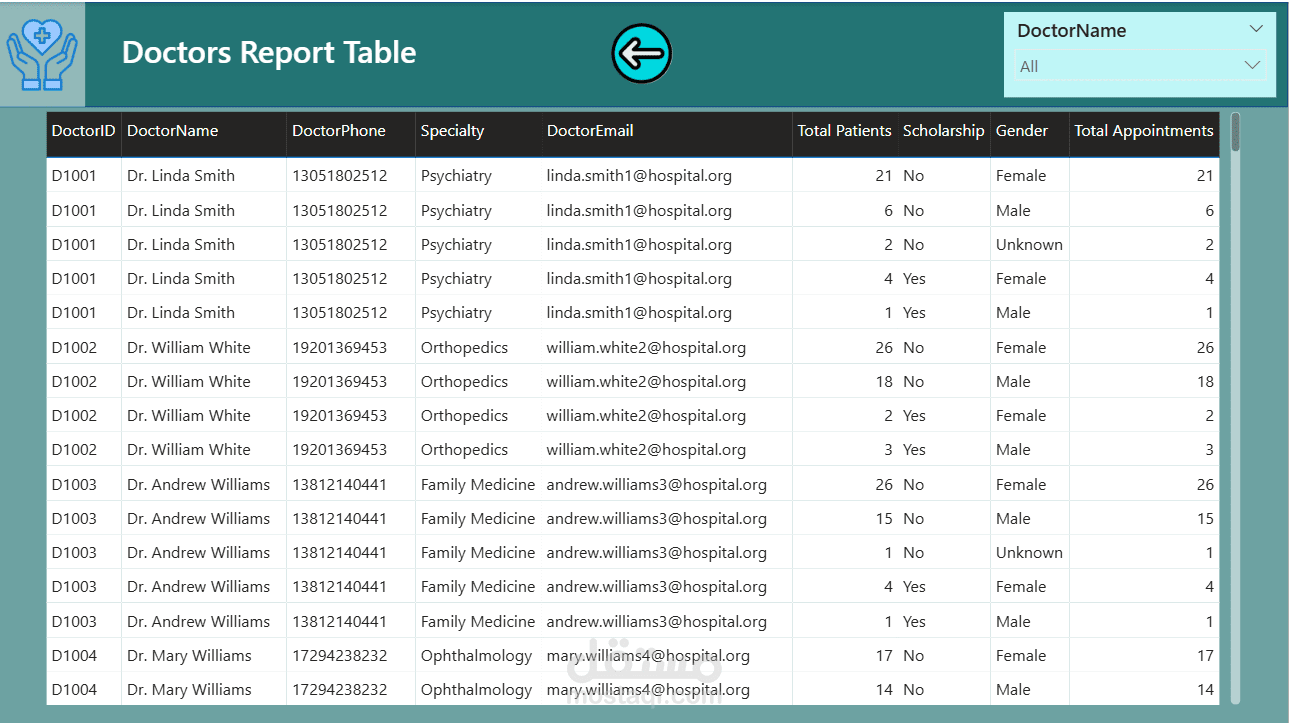
Task: Click D1002 in William White 18-patient row
Action: pyautogui.click(x=74, y=382)
